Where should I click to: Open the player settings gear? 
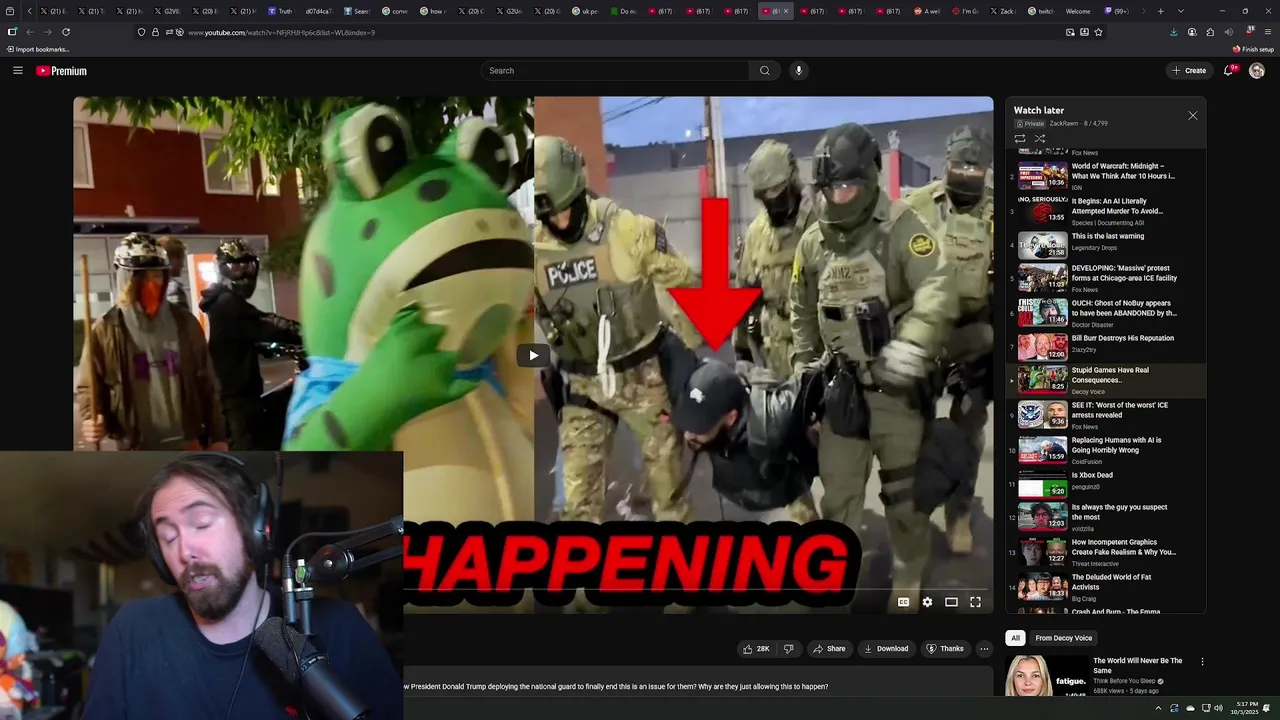927,602
